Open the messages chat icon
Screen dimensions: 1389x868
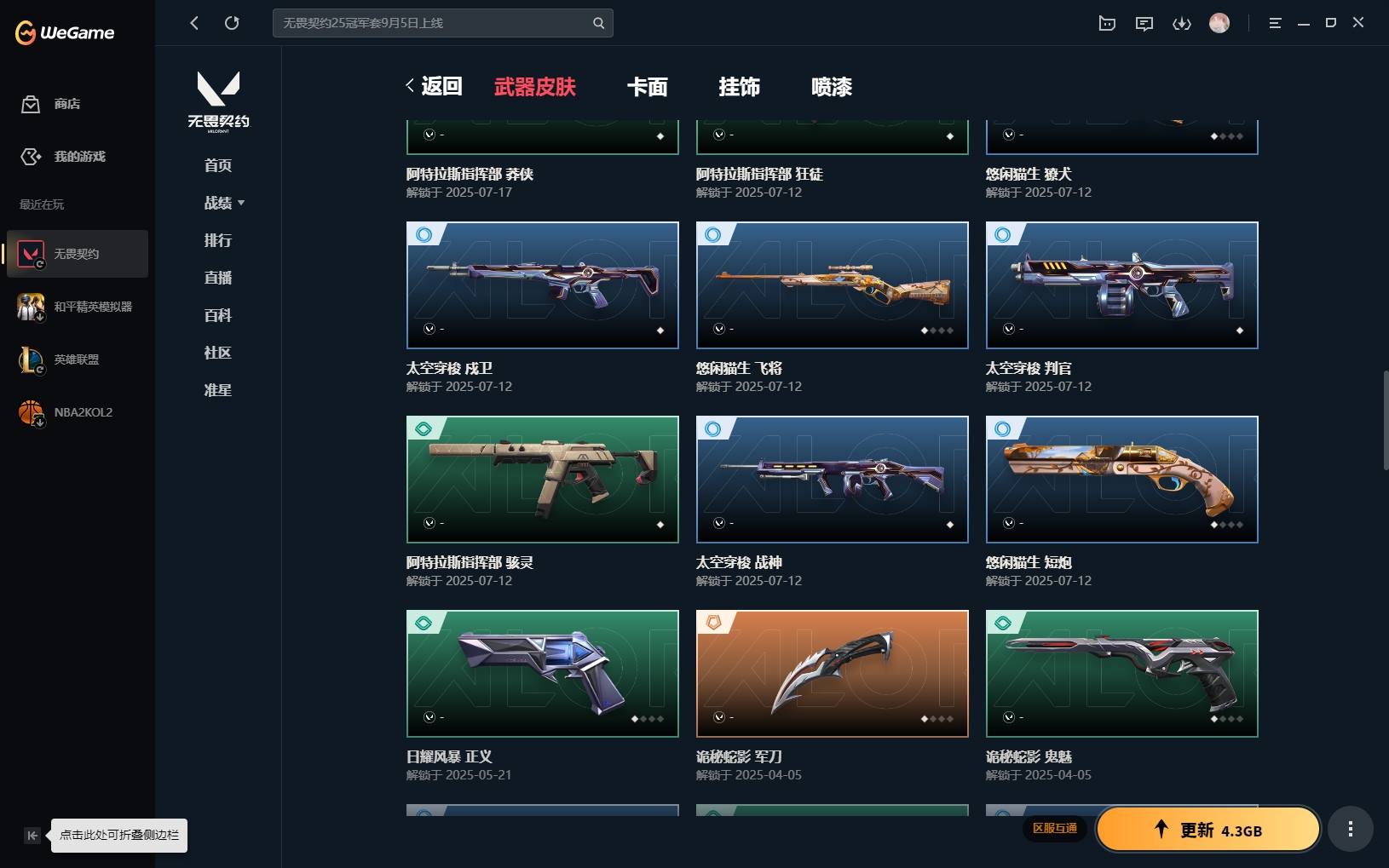coord(1144,23)
